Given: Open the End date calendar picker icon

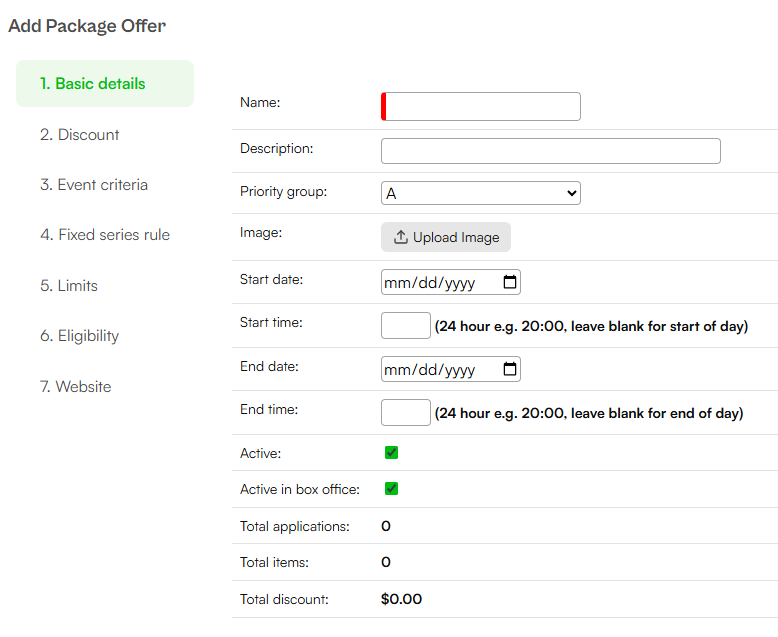Looking at the screenshot, I should [510, 369].
